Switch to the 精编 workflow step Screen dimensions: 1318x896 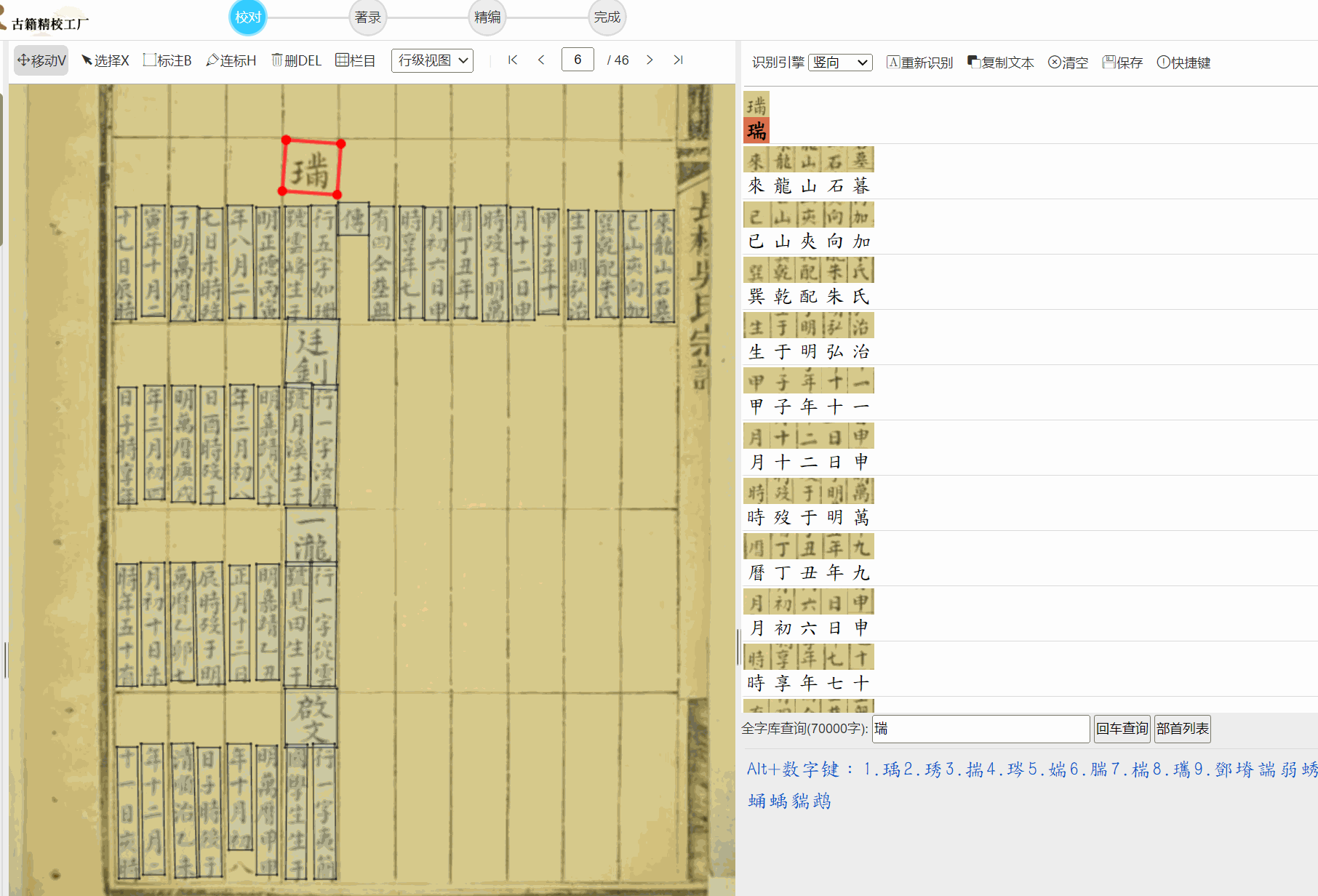point(487,17)
